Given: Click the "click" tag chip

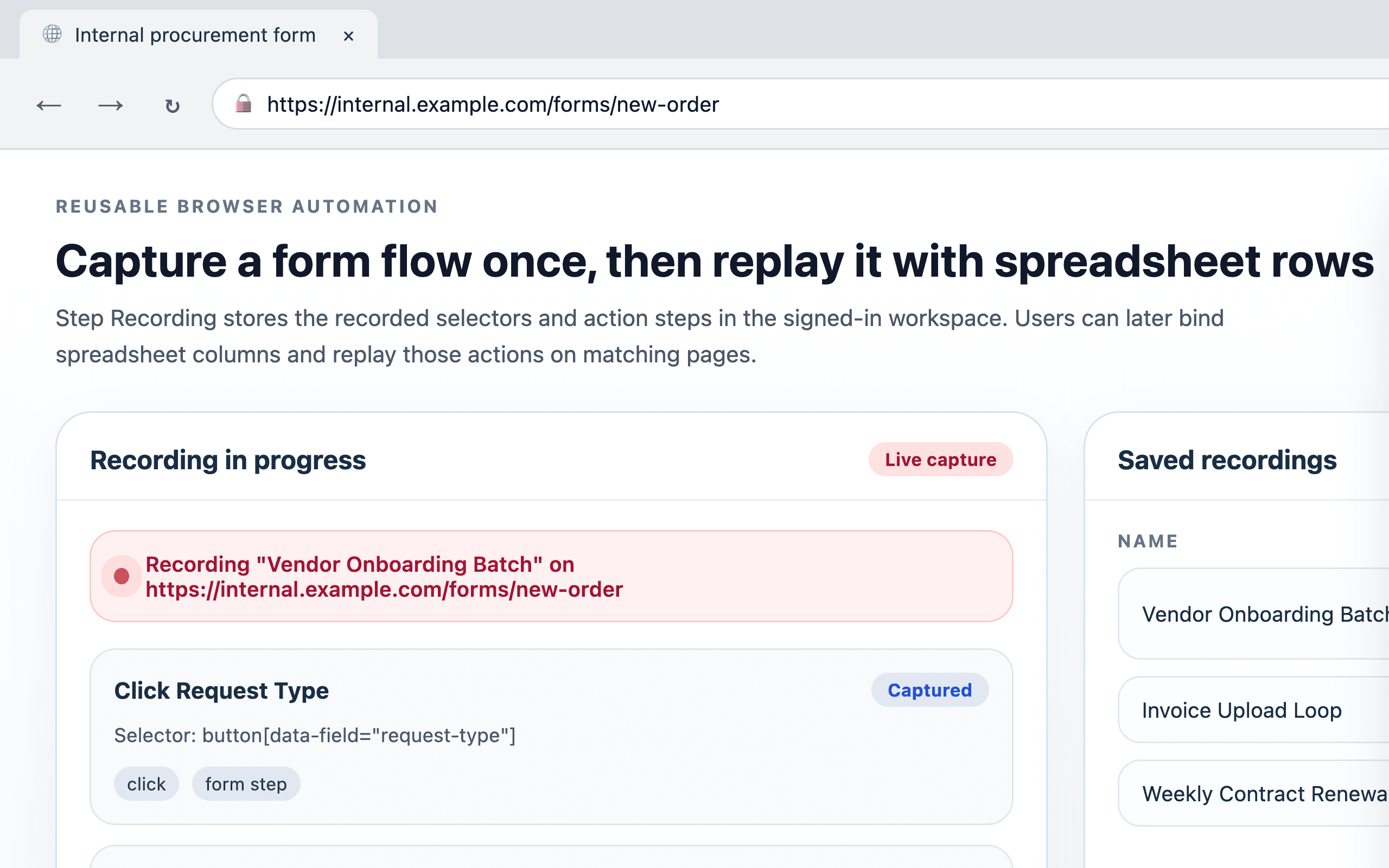Looking at the screenshot, I should [146, 783].
